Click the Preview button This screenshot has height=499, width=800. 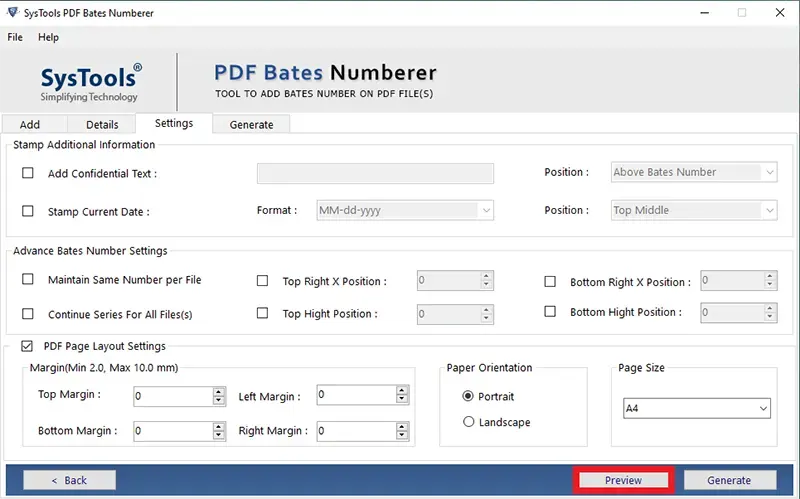[x=623, y=480]
